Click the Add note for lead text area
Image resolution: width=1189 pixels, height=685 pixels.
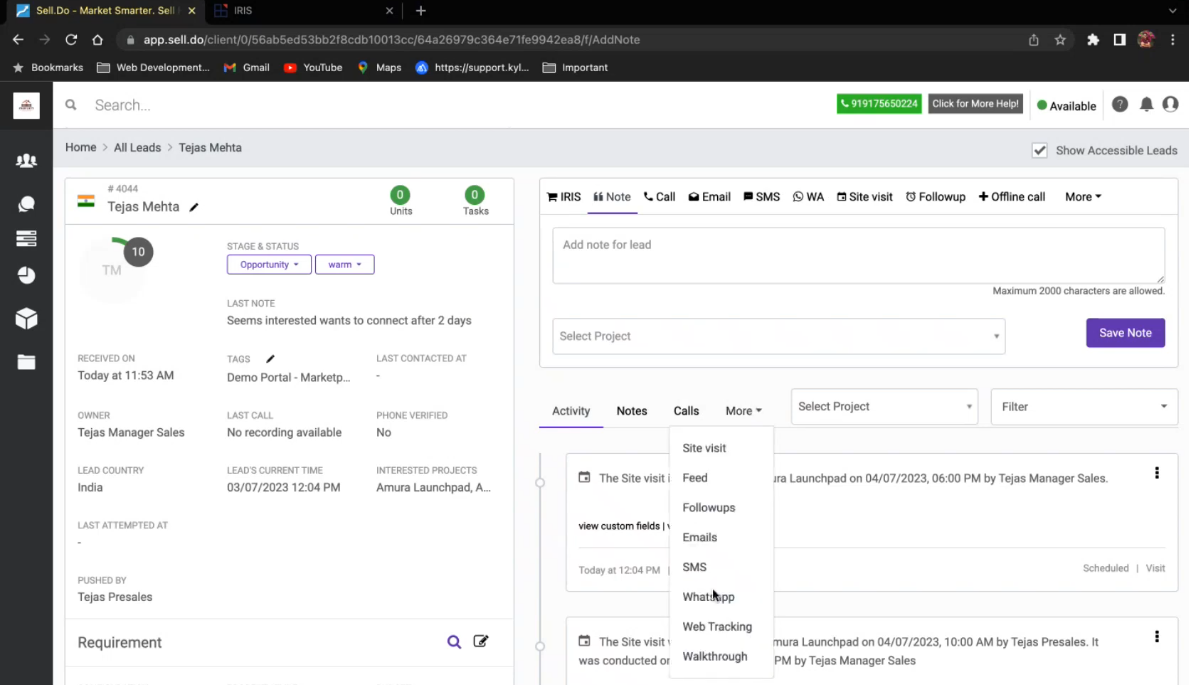pyautogui.click(x=858, y=256)
